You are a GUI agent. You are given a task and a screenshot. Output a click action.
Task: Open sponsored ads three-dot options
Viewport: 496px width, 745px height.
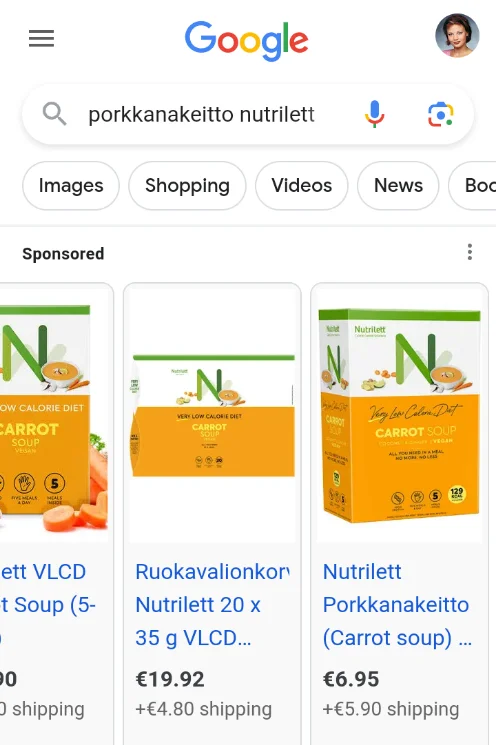(x=469, y=252)
